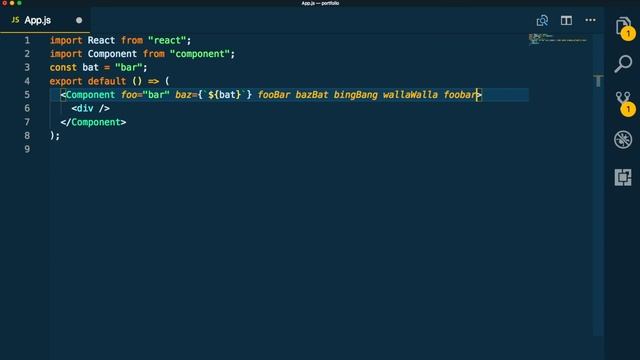The image size is (640, 360).
Task: Click the const keyword on line 3
Action: pyautogui.click(x=63, y=67)
